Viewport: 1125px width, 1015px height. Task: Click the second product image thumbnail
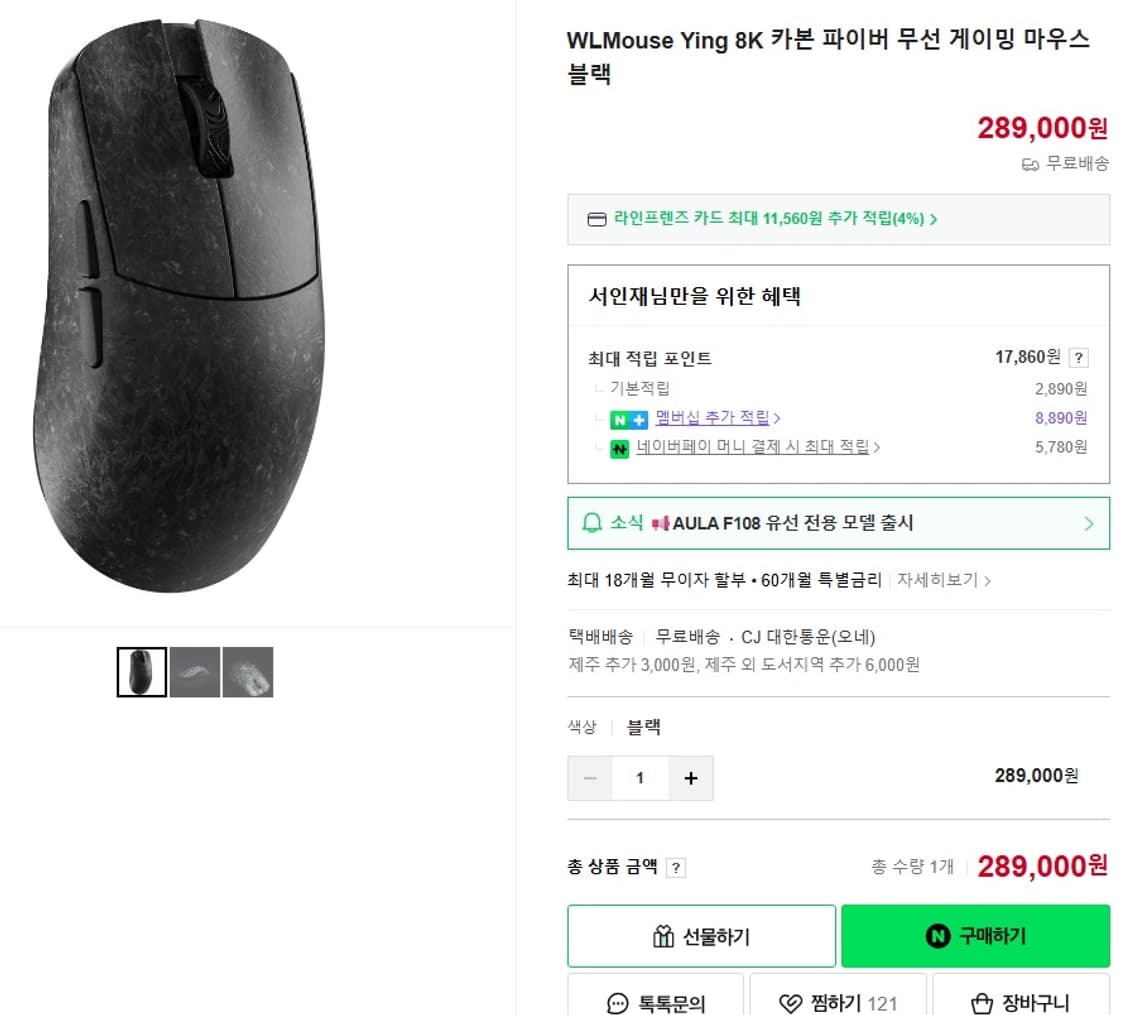195,671
